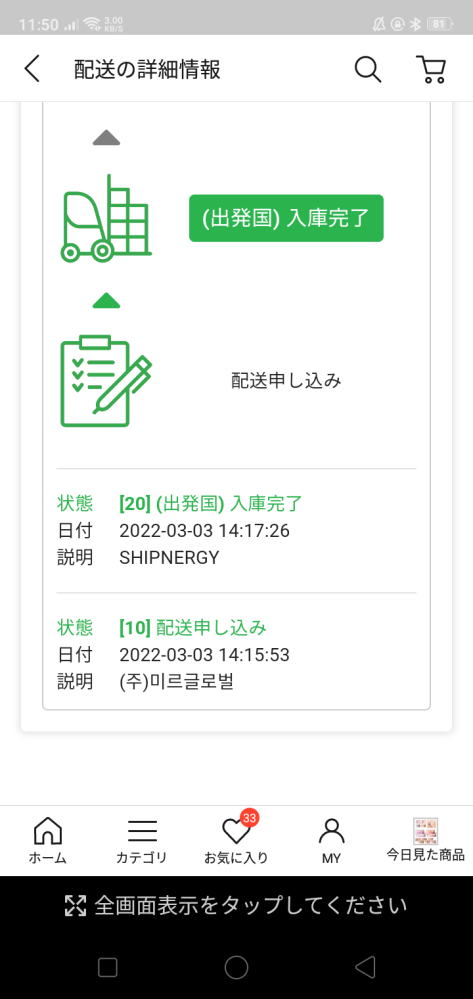The height and width of the screenshot is (999, 473).
Task: Tap status [20] (出発国) 入庫完了 entry
Action: [x=236, y=531]
